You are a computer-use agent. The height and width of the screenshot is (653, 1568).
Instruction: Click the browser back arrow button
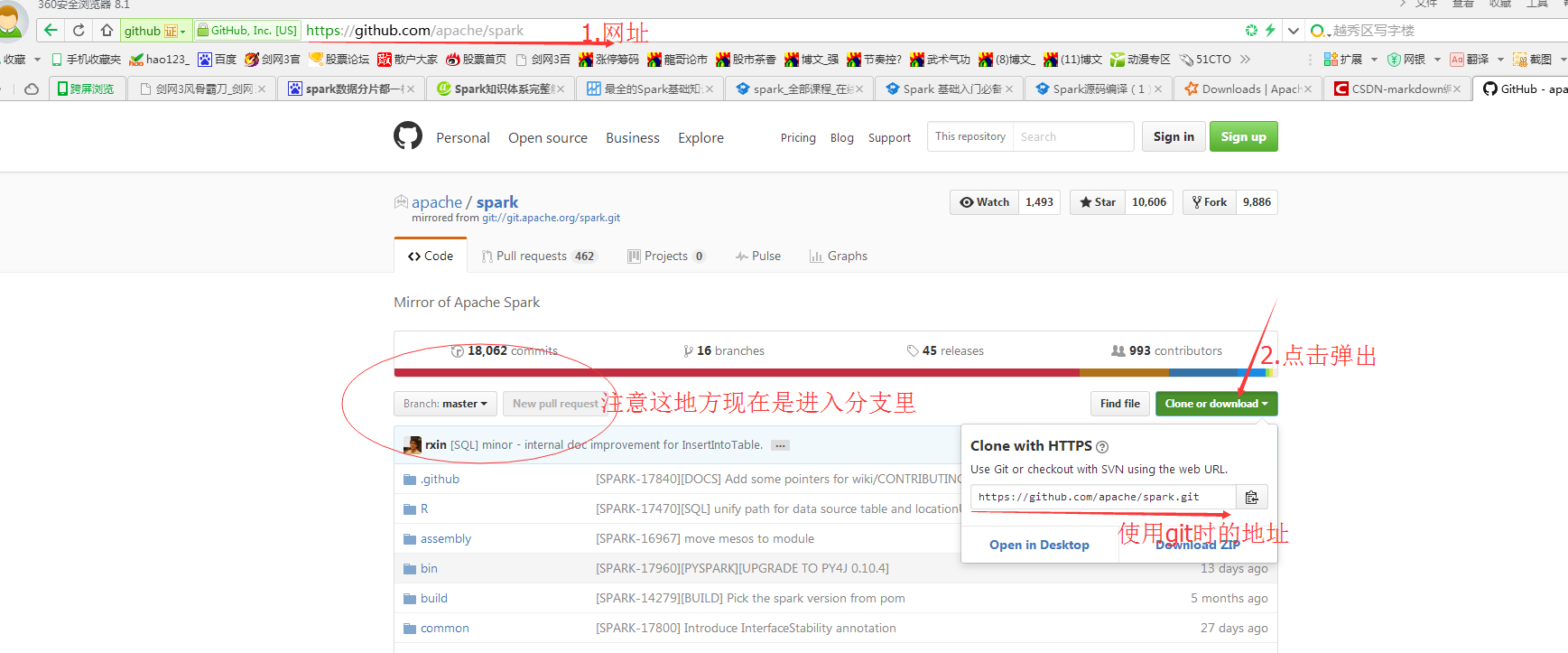click(51, 30)
